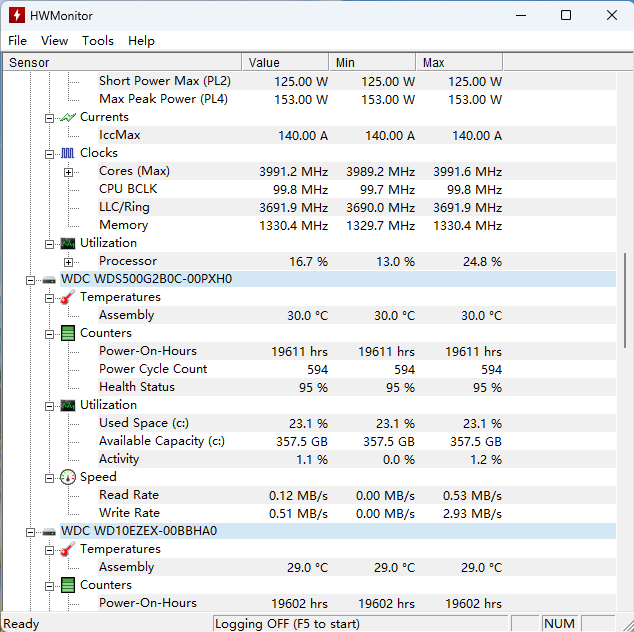This screenshot has width=634, height=632.
Task: Collapse WDS500G2B0C Utilization group
Action: [x=49, y=406]
